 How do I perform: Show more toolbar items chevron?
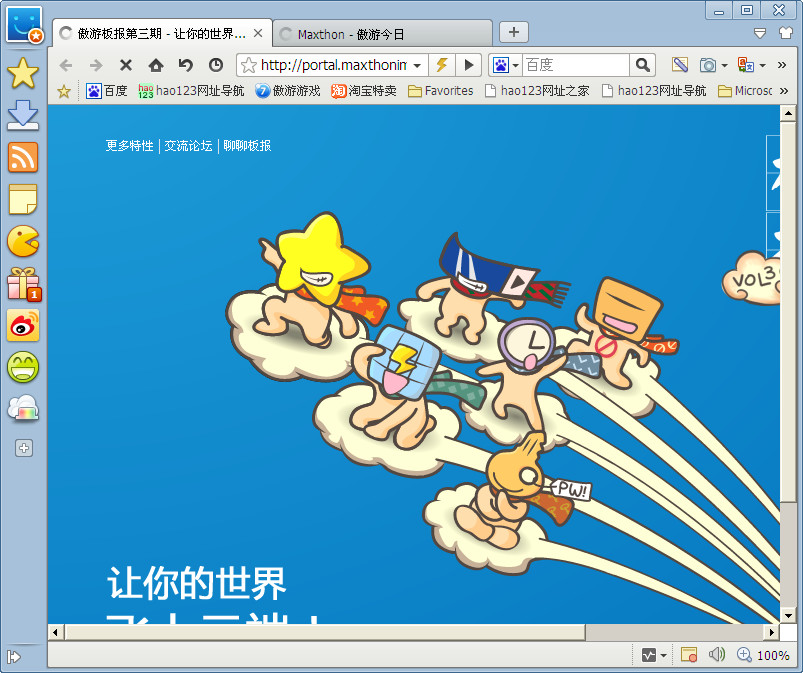(781, 65)
